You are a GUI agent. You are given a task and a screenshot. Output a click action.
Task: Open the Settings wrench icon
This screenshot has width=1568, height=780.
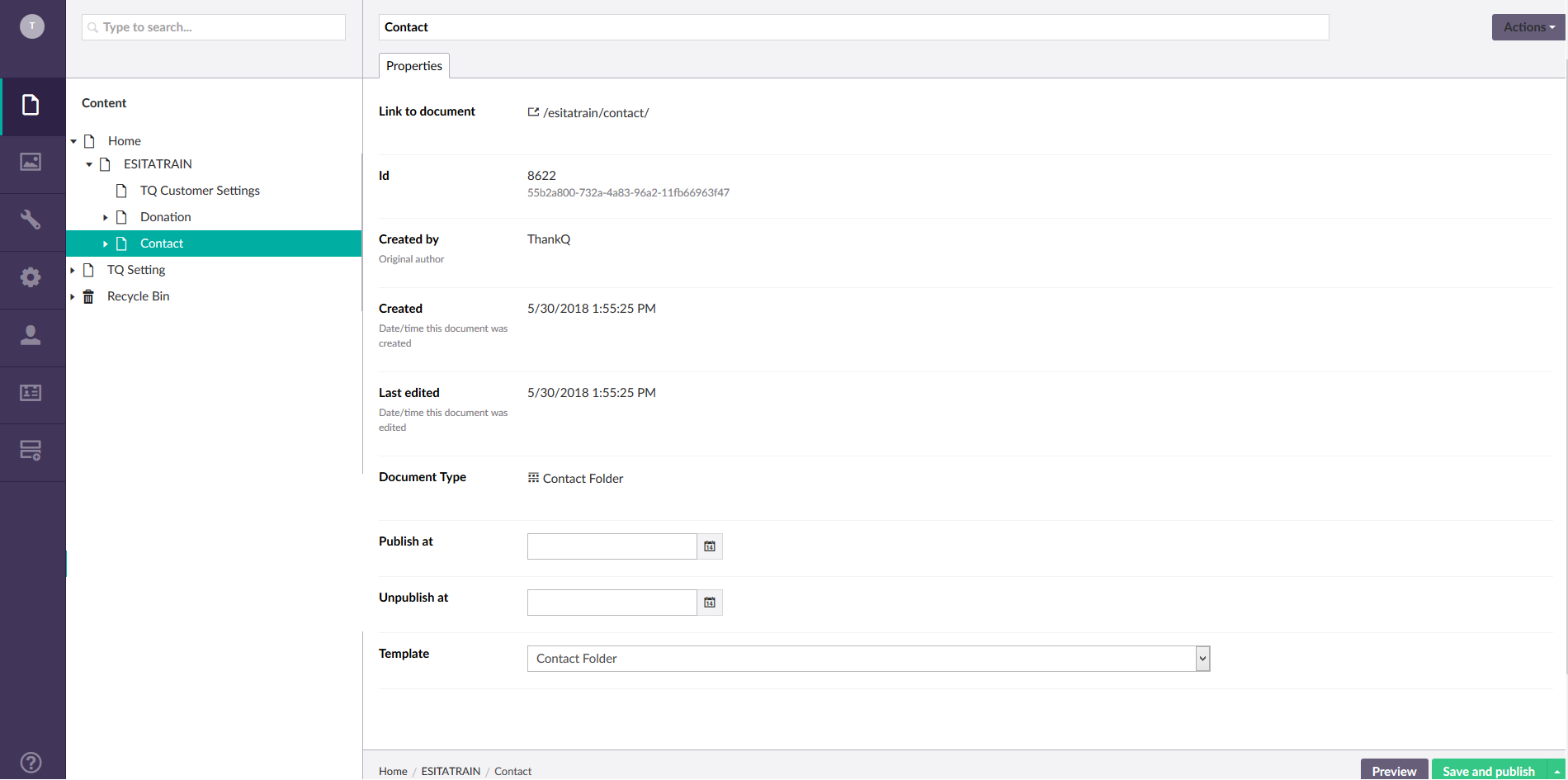(x=31, y=220)
